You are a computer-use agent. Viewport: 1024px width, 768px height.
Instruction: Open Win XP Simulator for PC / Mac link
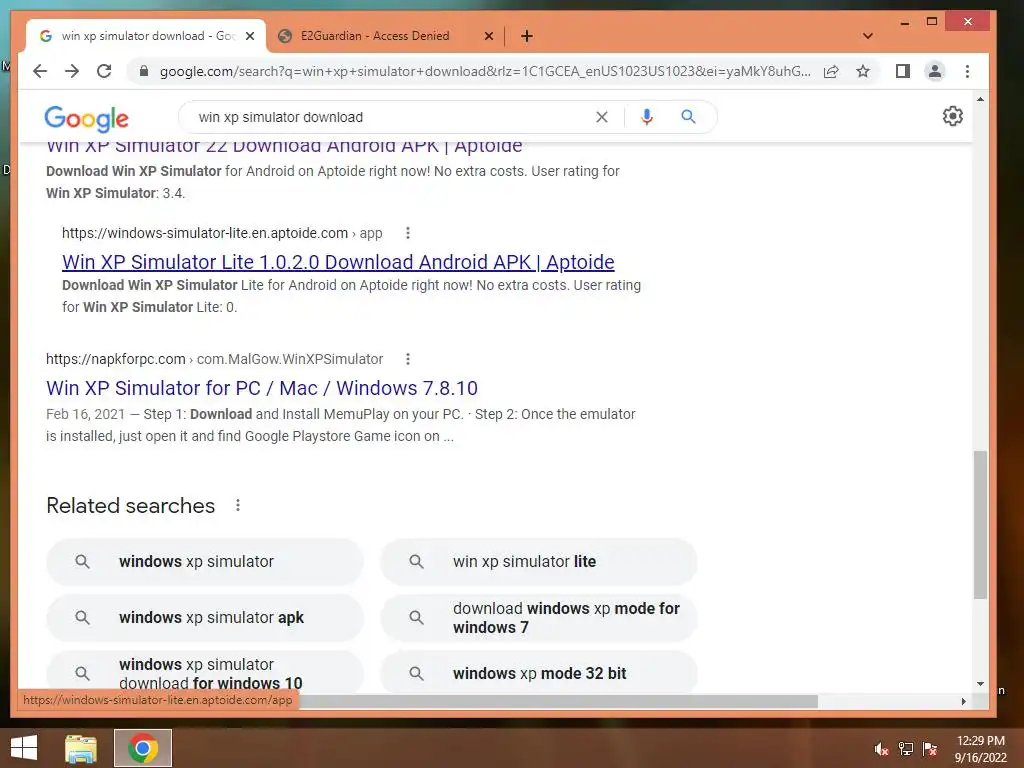coord(262,388)
